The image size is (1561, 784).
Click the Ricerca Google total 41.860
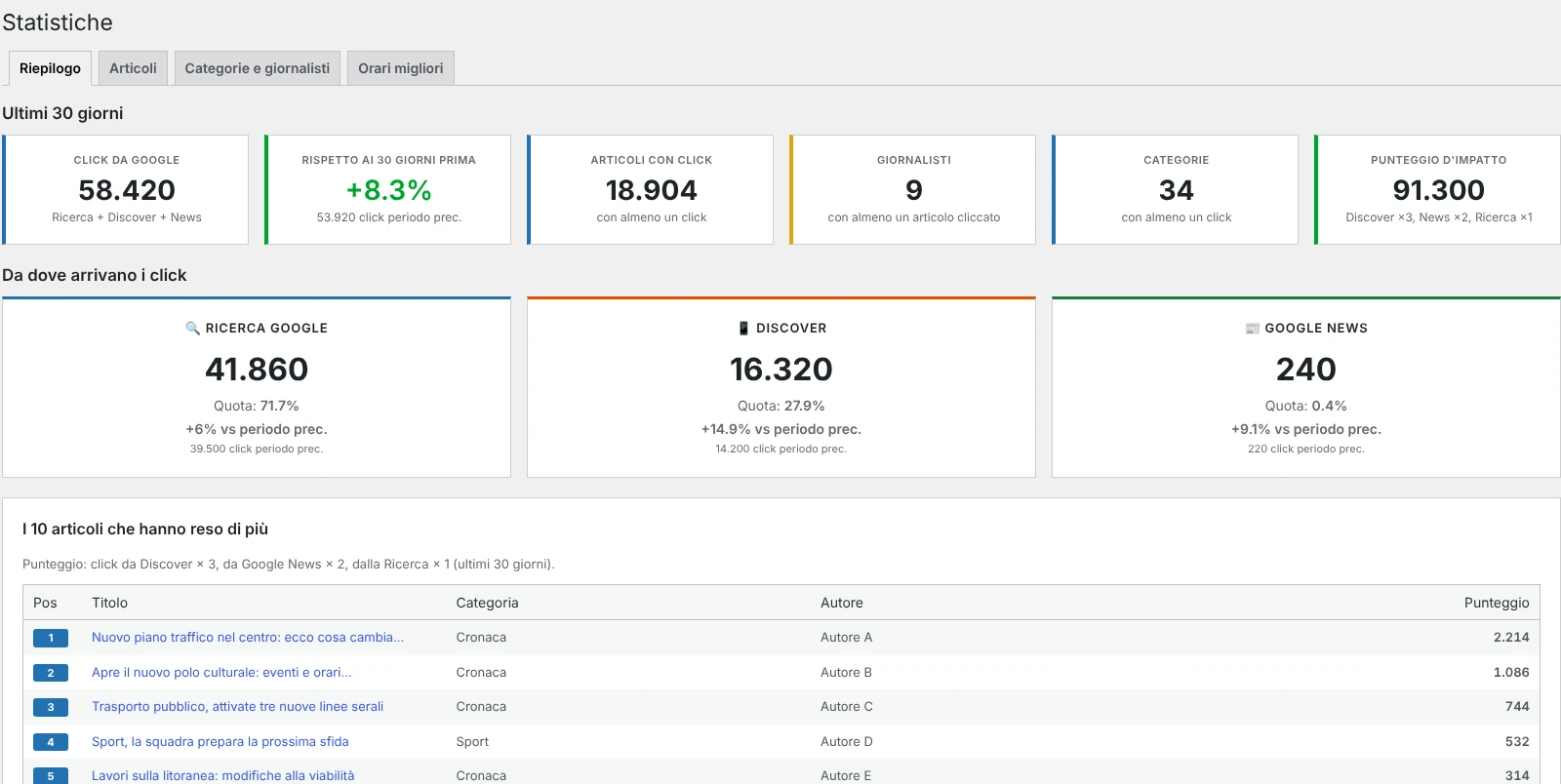(257, 370)
